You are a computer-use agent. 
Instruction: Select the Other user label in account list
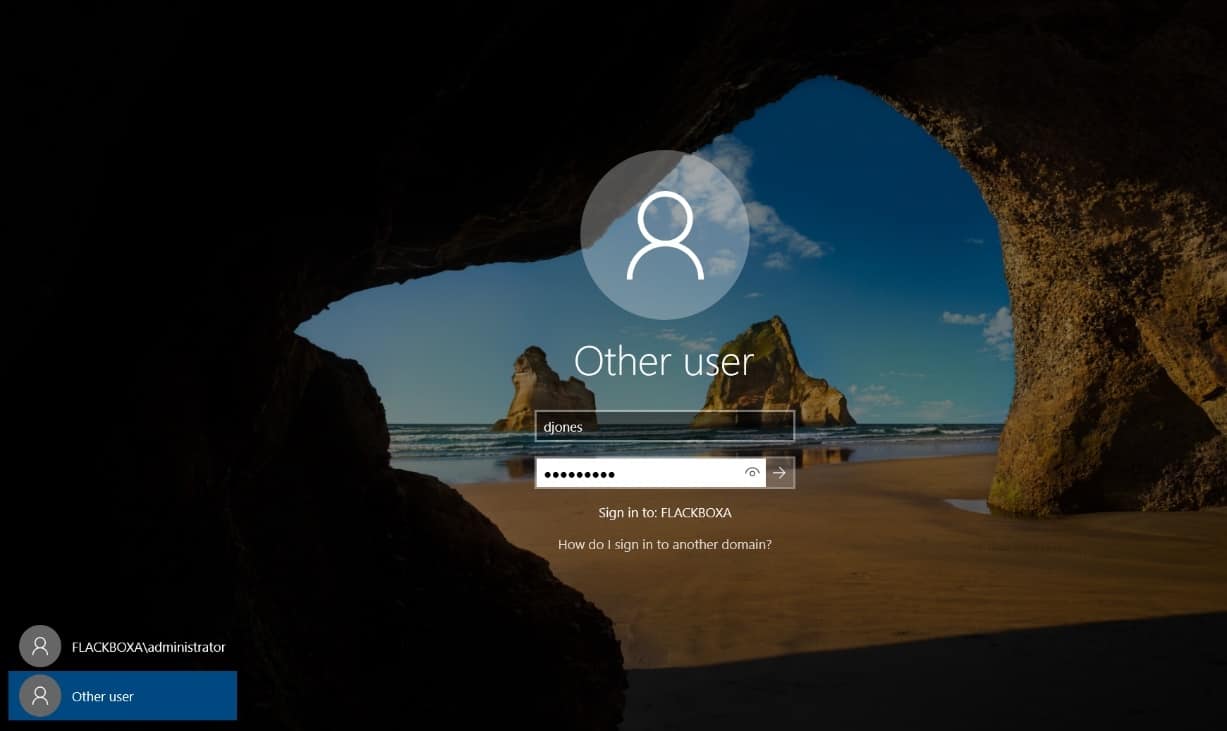click(x=103, y=696)
